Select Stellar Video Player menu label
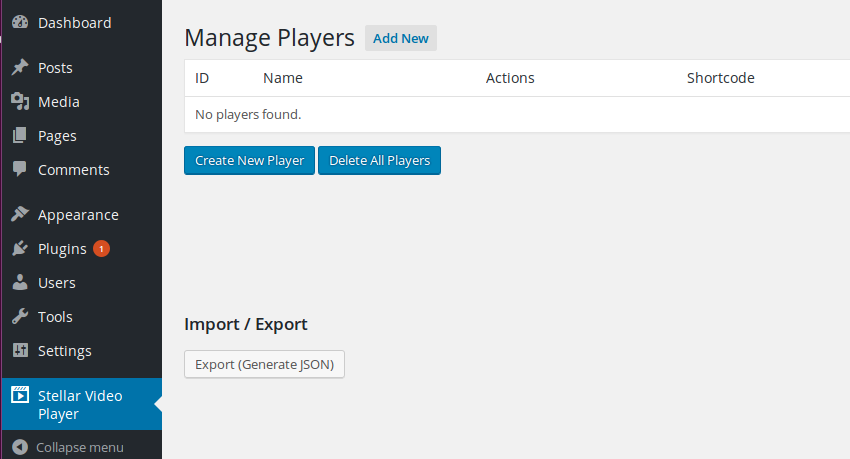 tap(80, 405)
